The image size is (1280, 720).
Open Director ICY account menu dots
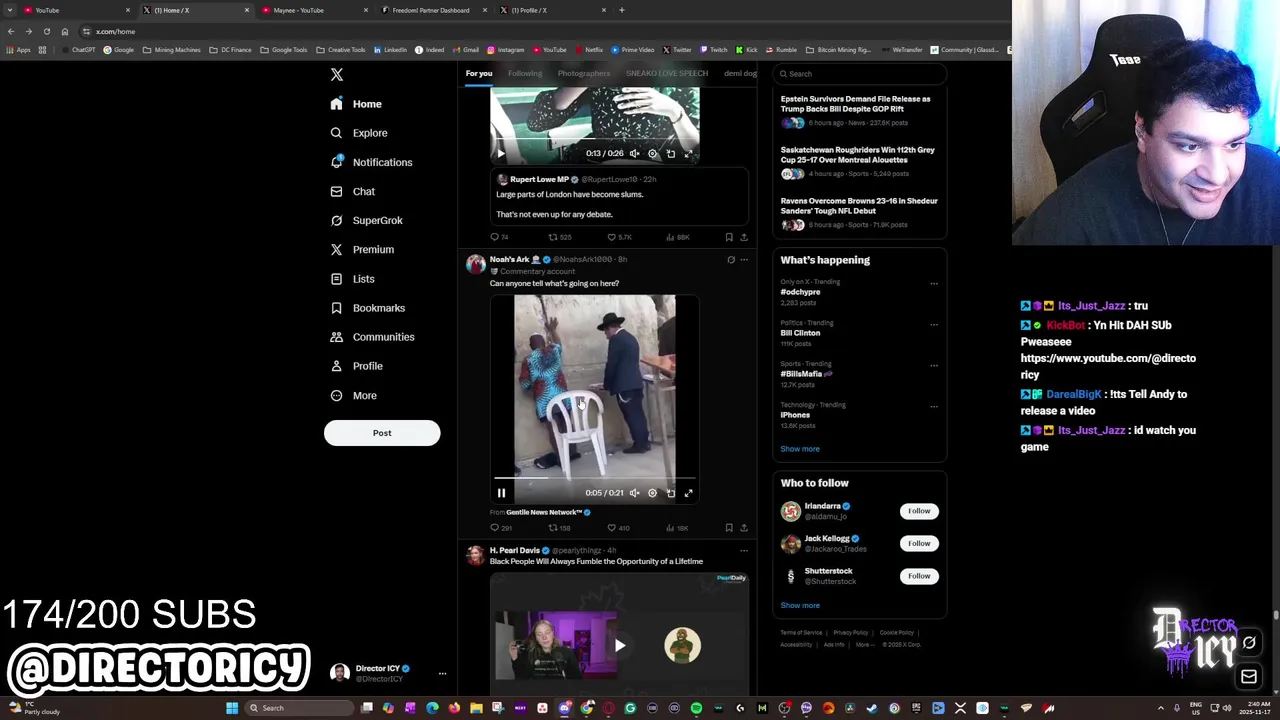442,674
